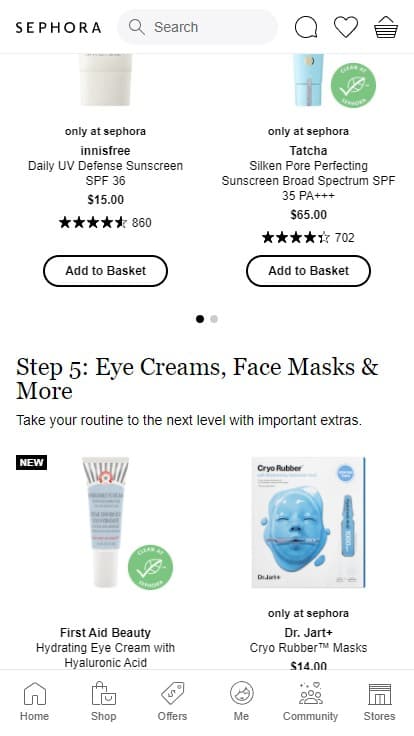Add Tatcha sunscreen to basket
This screenshot has height=736, width=414.
tap(308, 271)
